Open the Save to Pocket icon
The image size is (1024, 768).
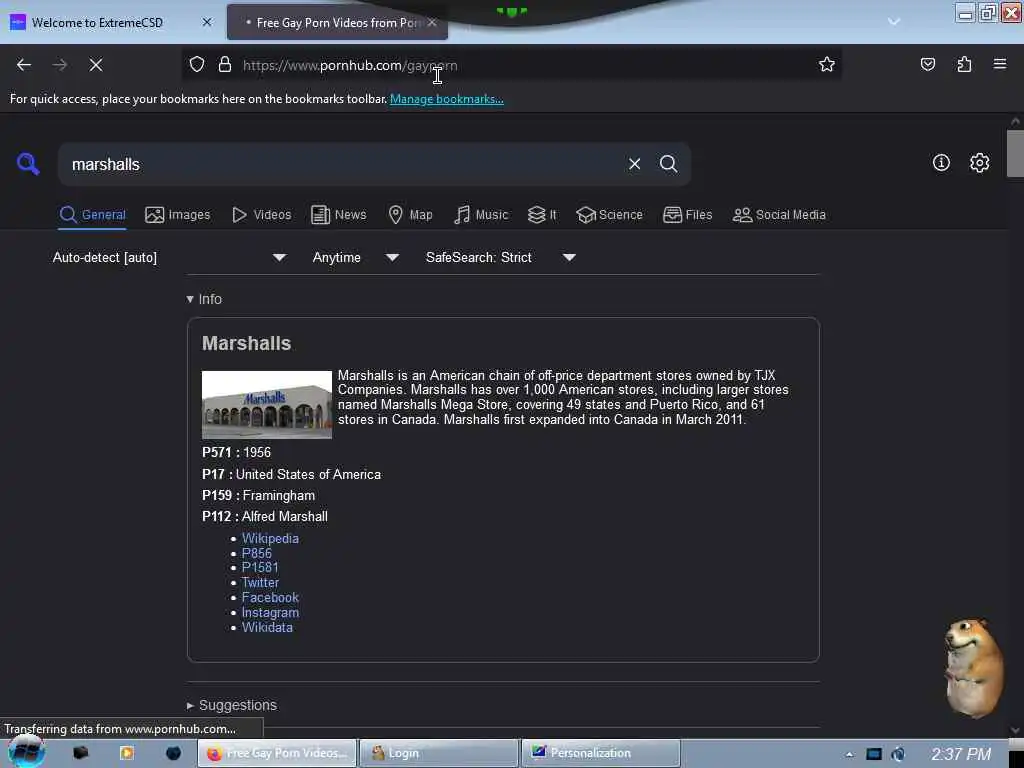(x=927, y=64)
